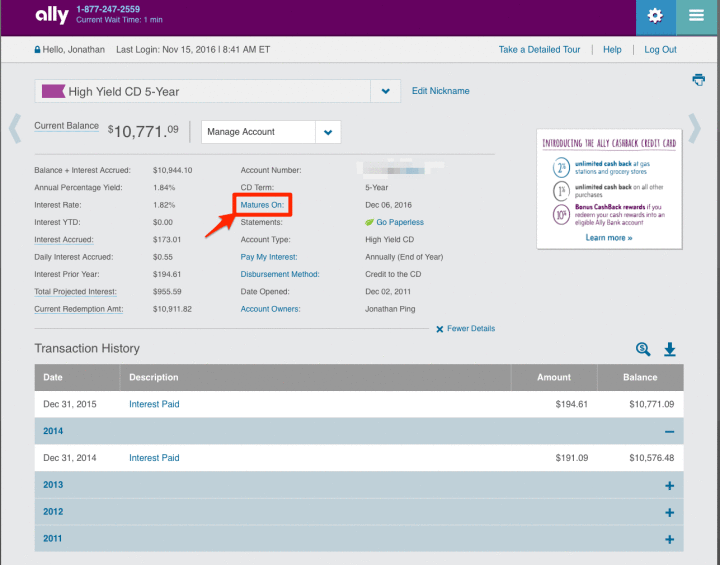The height and width of the screenshot is (565, 720).
Task: Click Edit Nickname link
Action: click(x=440, y=91)
